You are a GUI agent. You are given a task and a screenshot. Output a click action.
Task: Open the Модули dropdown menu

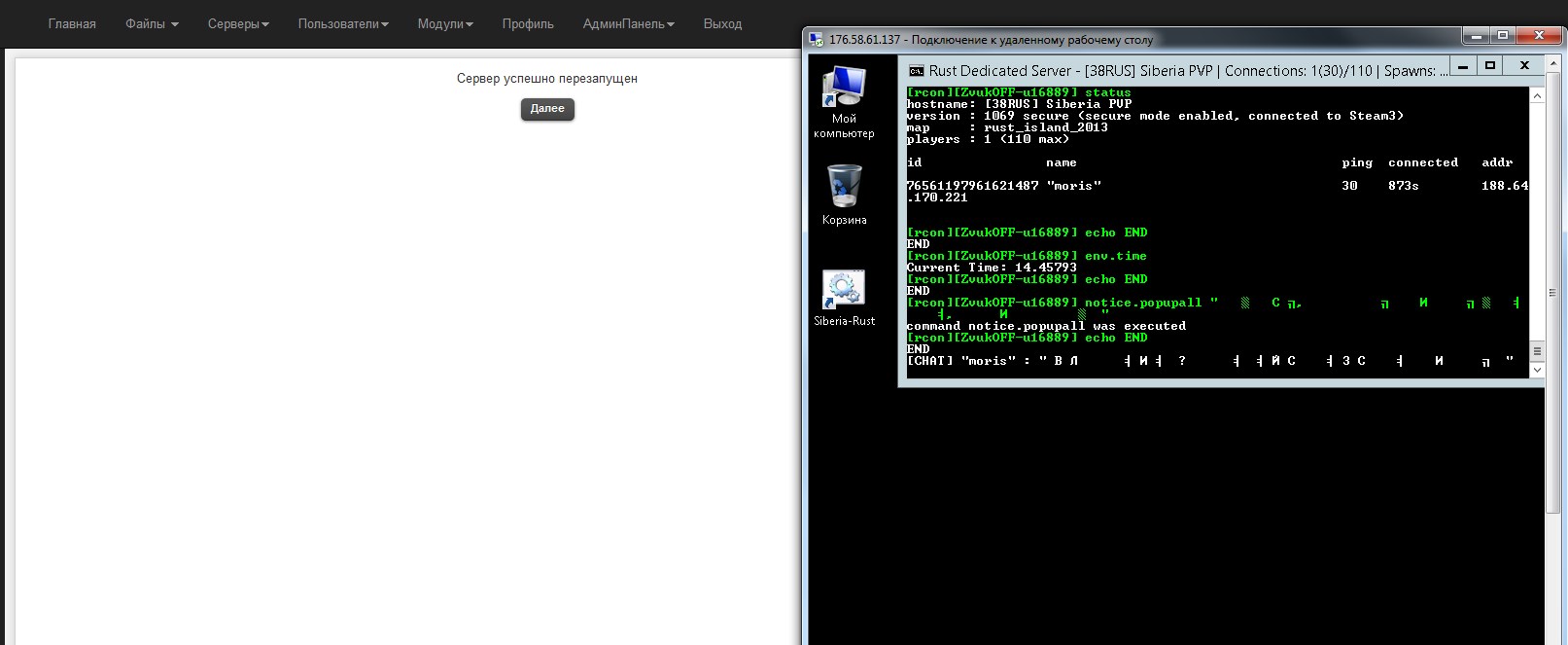click(x=444, y=24)
